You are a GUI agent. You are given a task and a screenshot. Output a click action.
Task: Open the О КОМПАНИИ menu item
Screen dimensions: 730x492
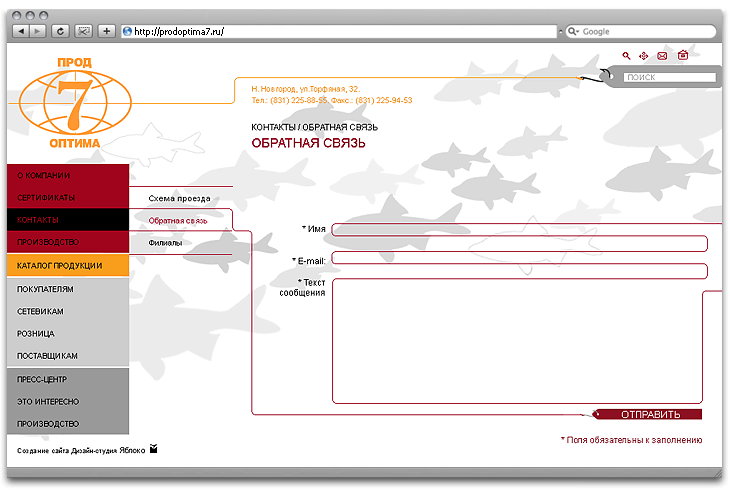click(68, 175)
